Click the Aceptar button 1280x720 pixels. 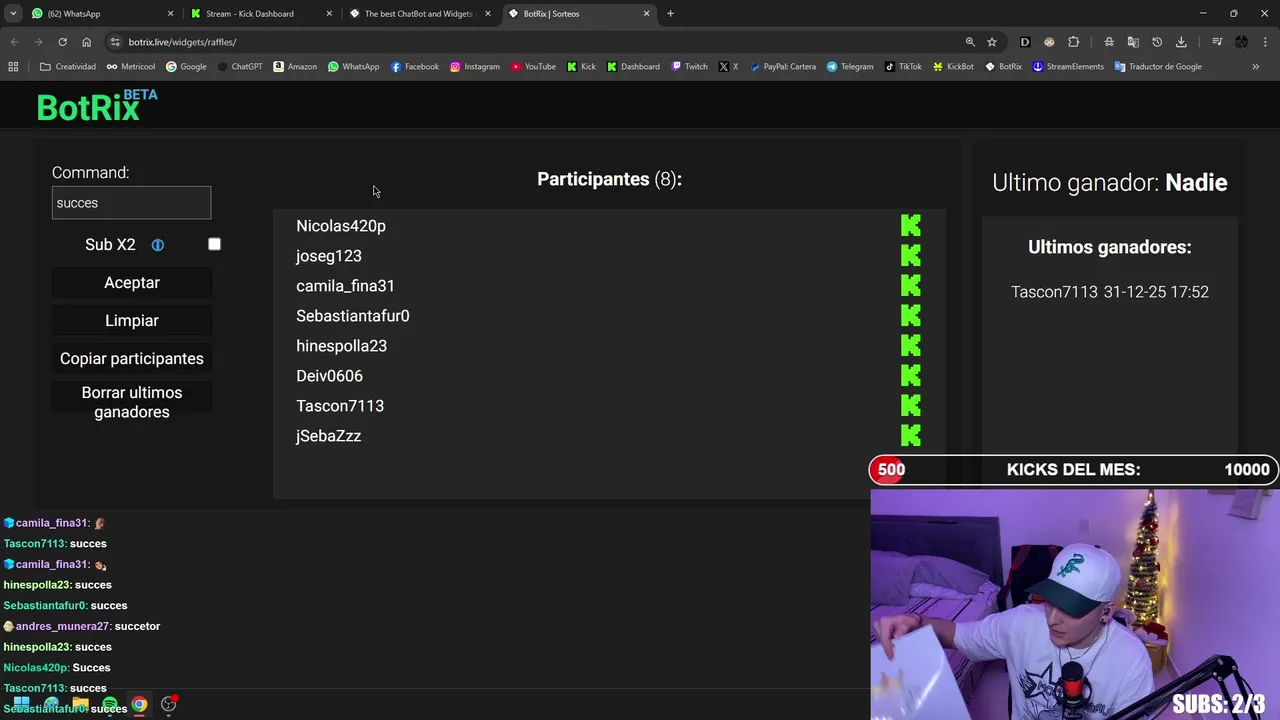[x=132, y=283]
